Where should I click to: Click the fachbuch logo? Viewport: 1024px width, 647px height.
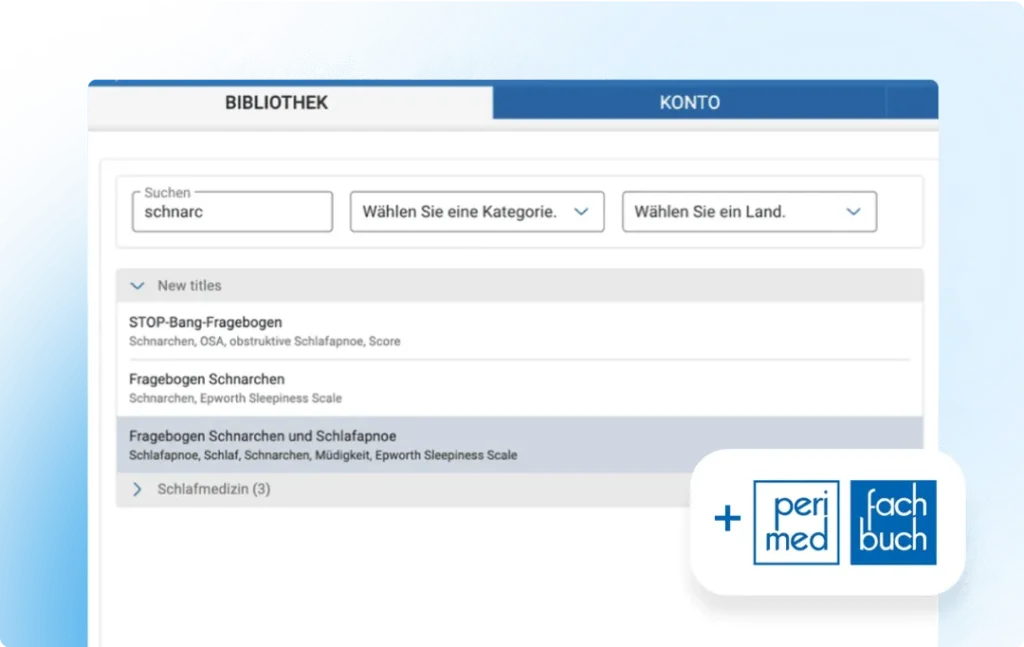coord(893,522)
